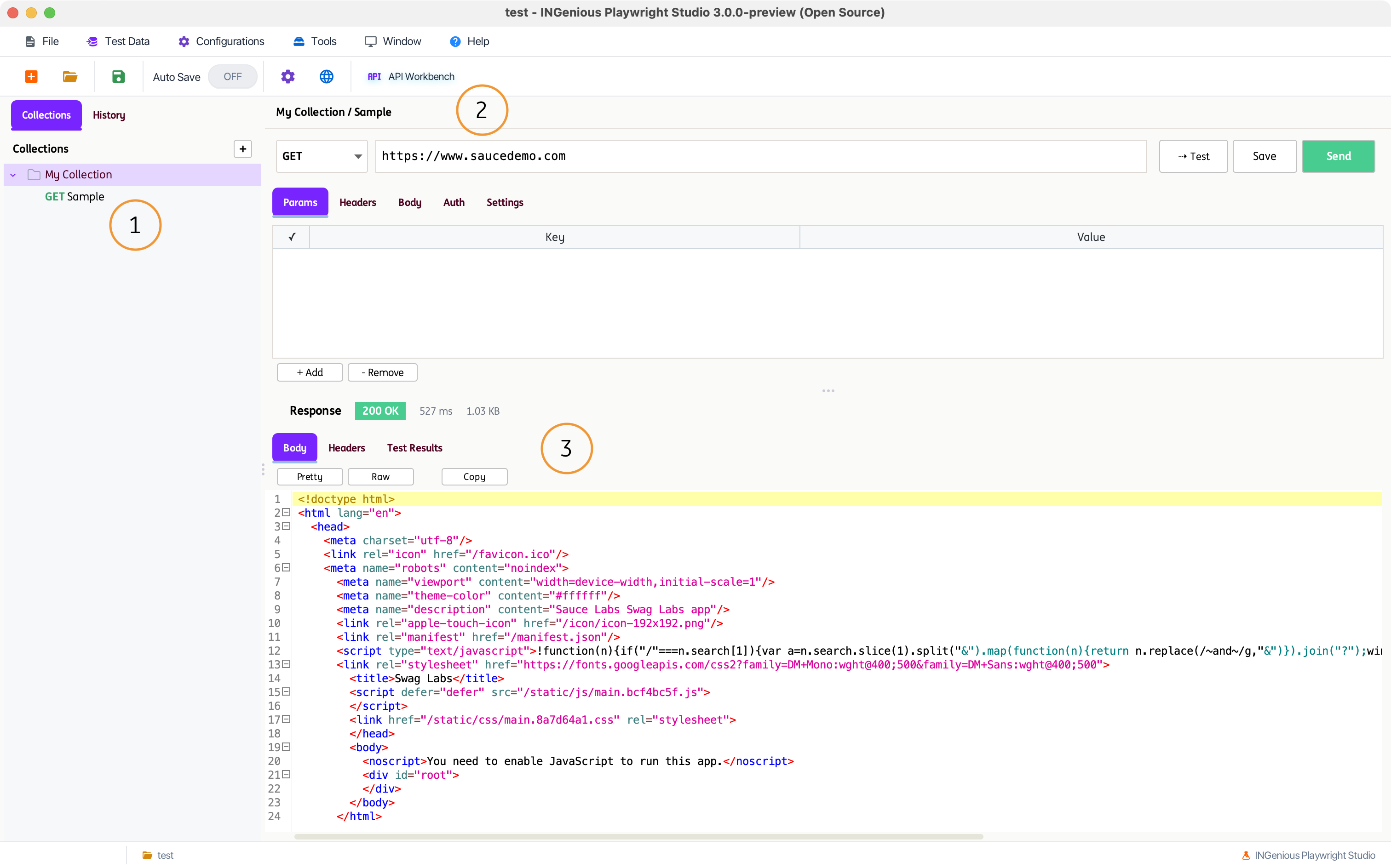Open the GET method dropdown
Screen dimensions: 1391x868
coord(322,156)
